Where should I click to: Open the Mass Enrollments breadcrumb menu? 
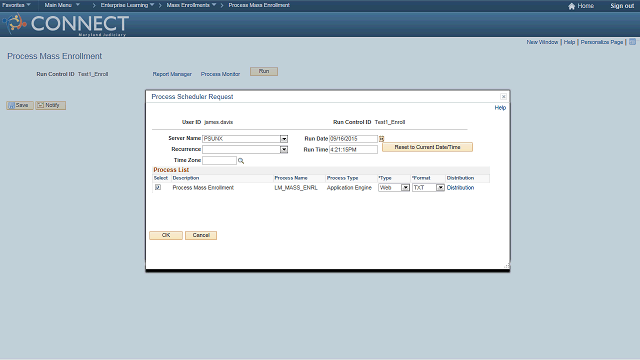191,5
